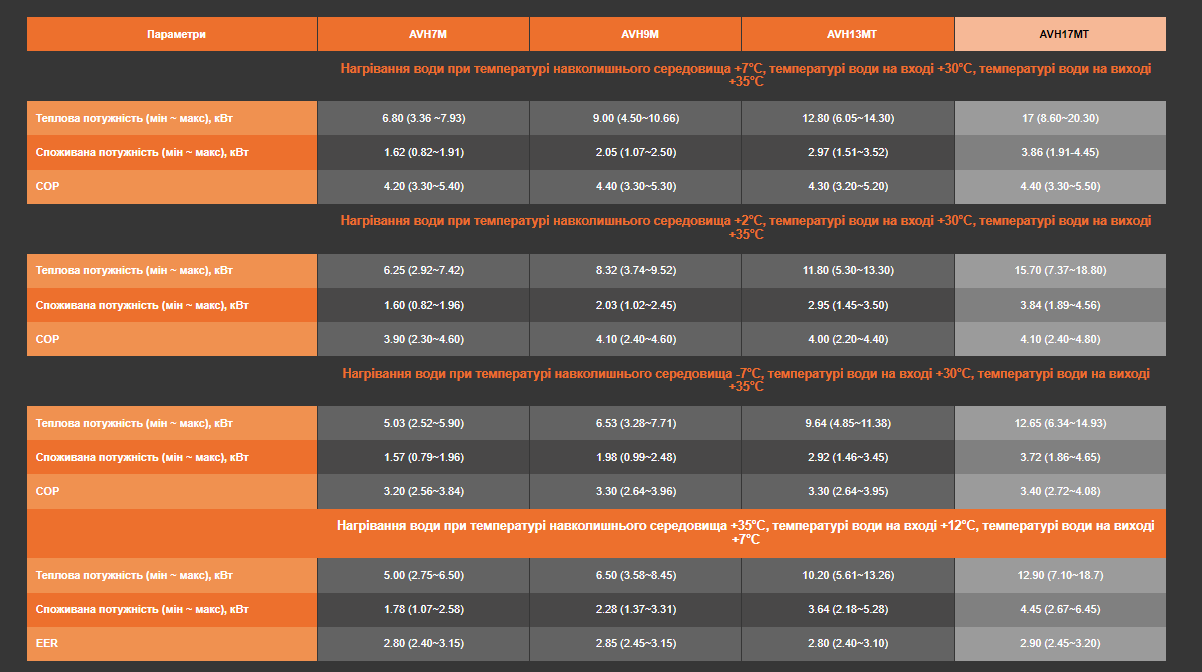The width and height of the screenshot is (1202, 672).
Task: Click the cell showing 3.72 (1.86~4.65)
Action: click(x=1060, y=457)
